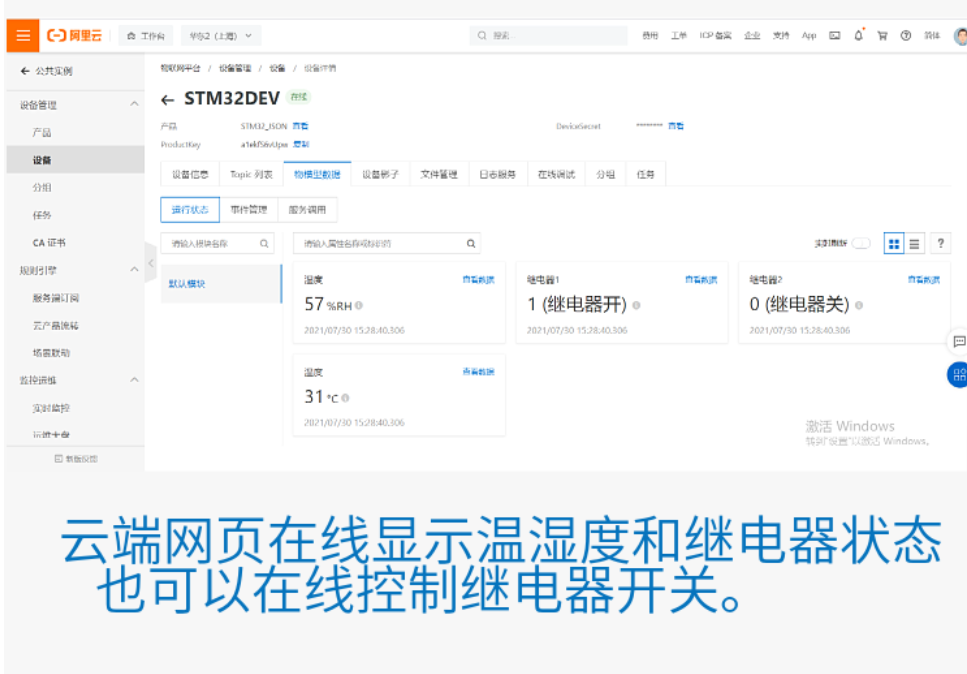The width and height of the screenshot is (967, 674).
Task: Open the feedback chat icon on right edge
Action: coord(958,342)
